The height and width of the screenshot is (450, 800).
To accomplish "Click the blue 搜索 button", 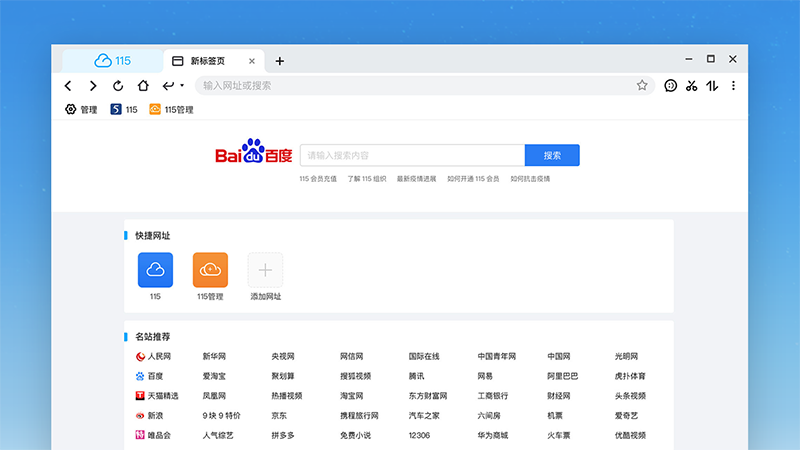I will (x=552, y=155).
